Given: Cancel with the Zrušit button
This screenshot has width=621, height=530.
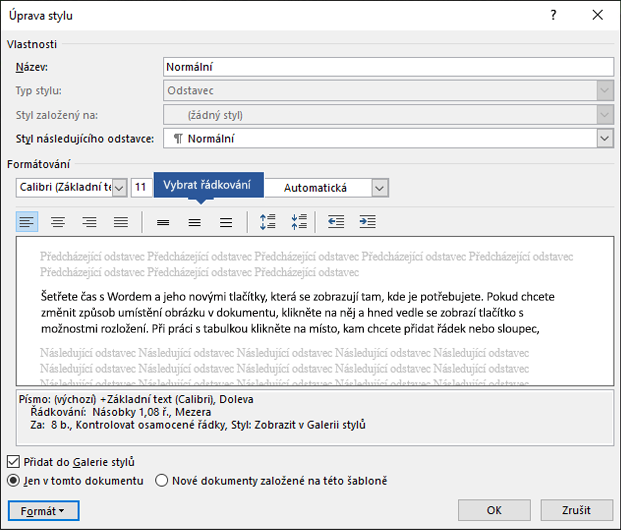Looking at the screenshot, I should (576, 510).
